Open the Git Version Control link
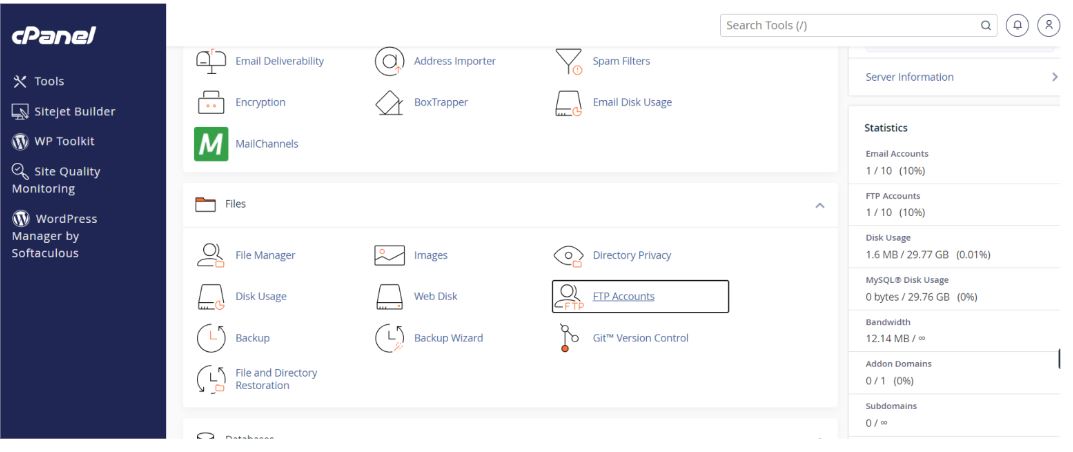The height and width of the screenshot is (452, 1073). [x=641, y=338]
